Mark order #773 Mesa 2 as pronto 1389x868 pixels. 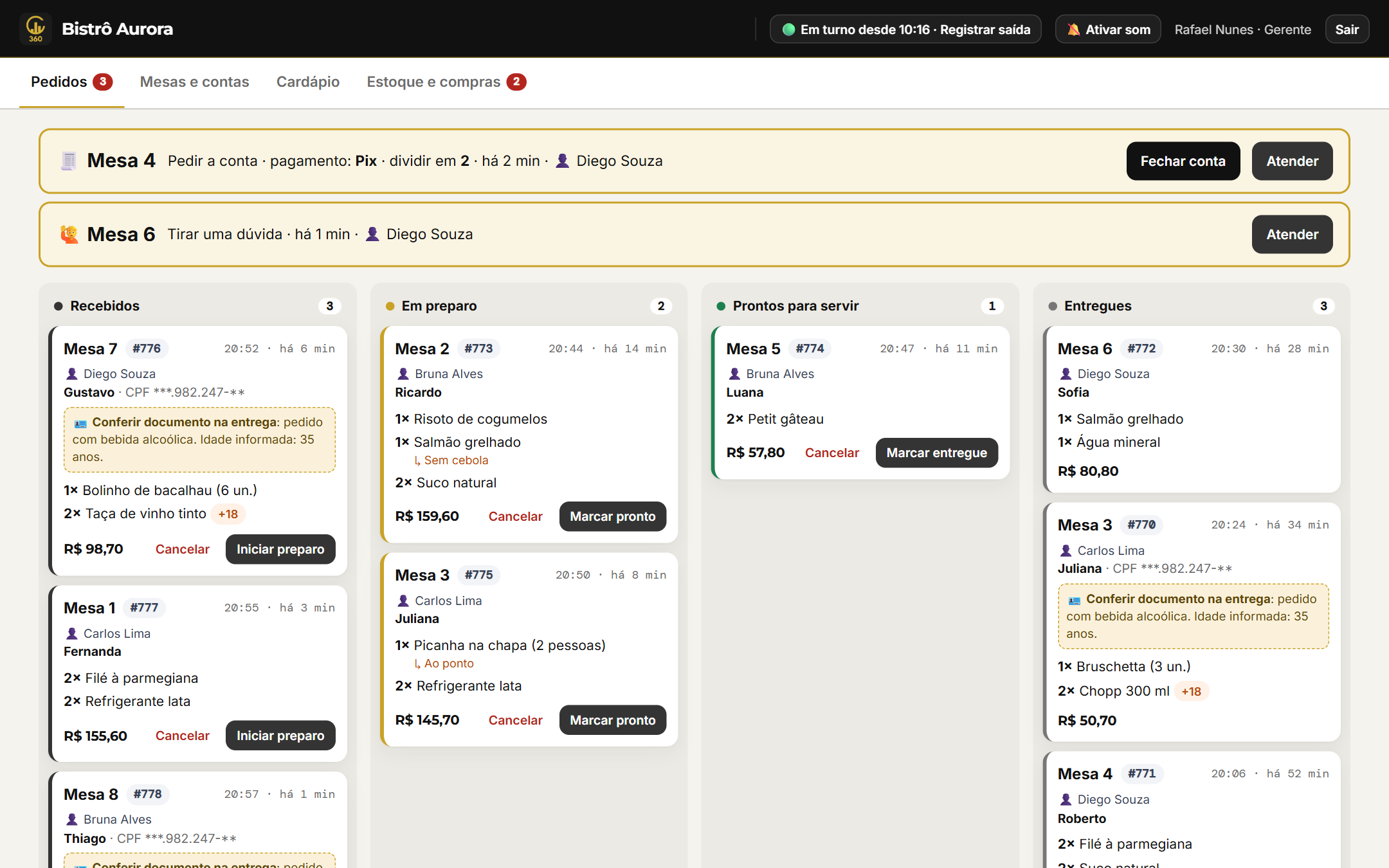pos(612,516)
